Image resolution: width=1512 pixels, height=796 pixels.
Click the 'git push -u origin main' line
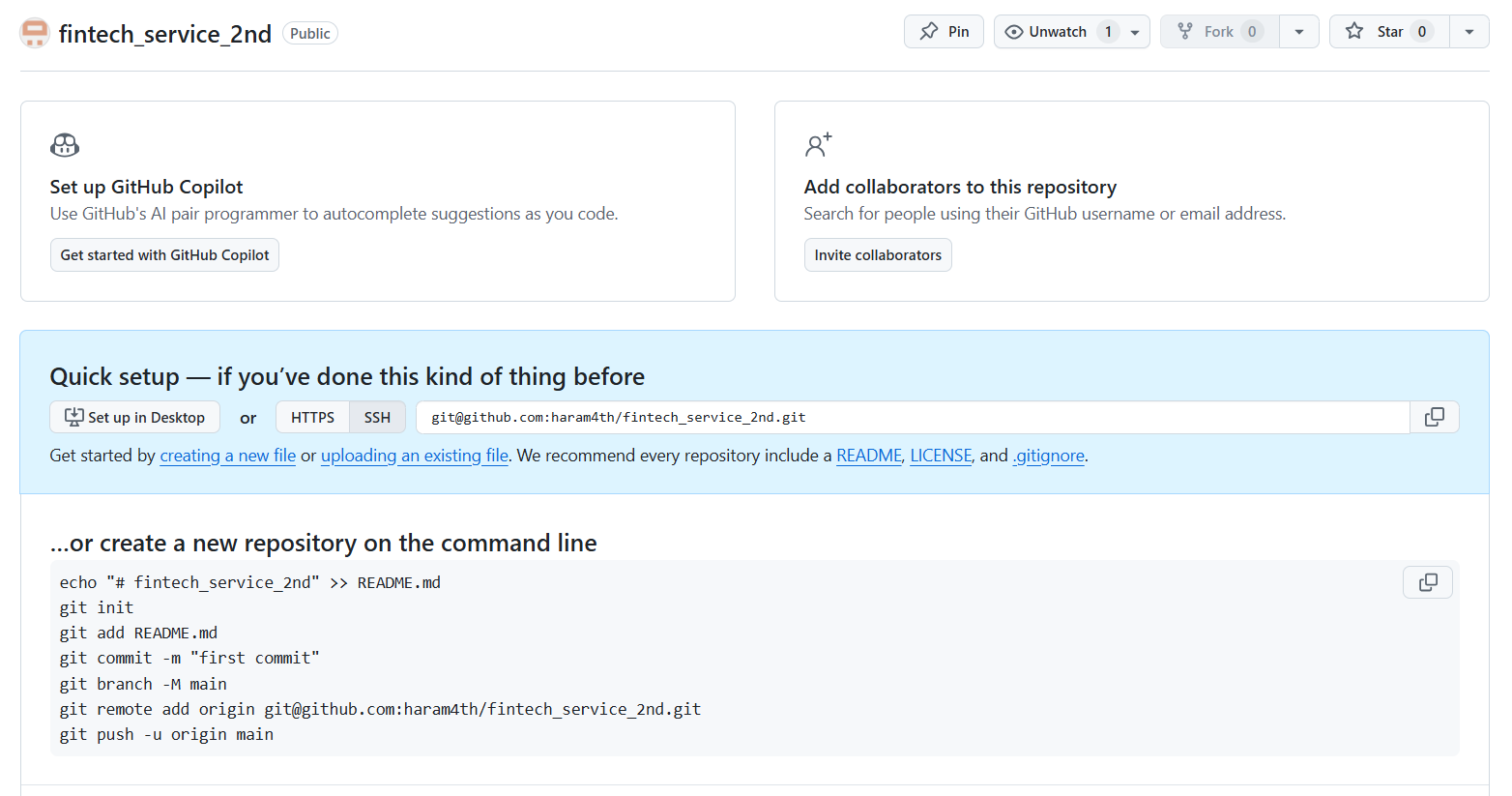[166, 734]
